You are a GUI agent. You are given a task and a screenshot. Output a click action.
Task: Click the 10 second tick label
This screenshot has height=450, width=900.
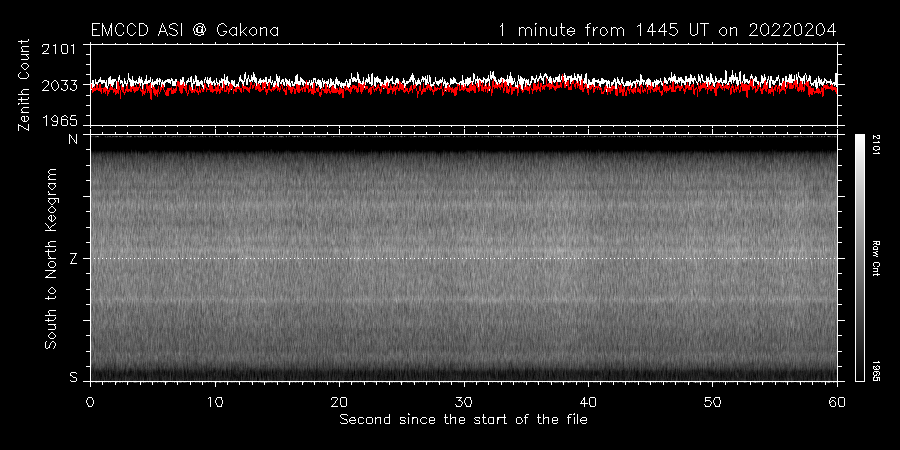click(x=215, y=401)
